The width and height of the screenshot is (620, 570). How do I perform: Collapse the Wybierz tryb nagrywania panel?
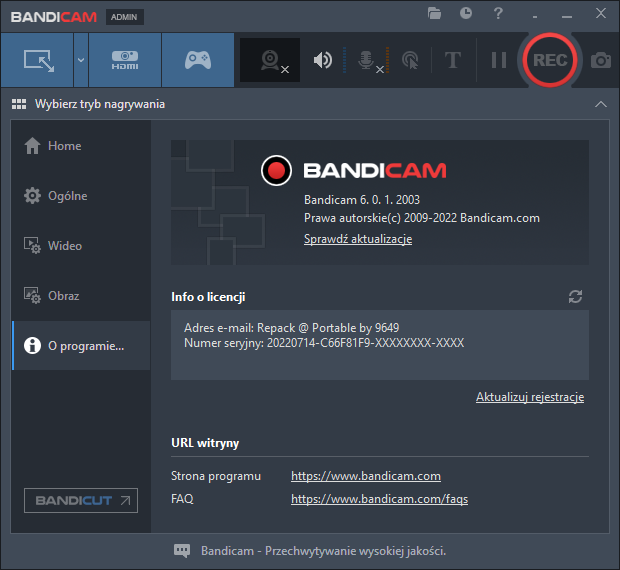601,104
